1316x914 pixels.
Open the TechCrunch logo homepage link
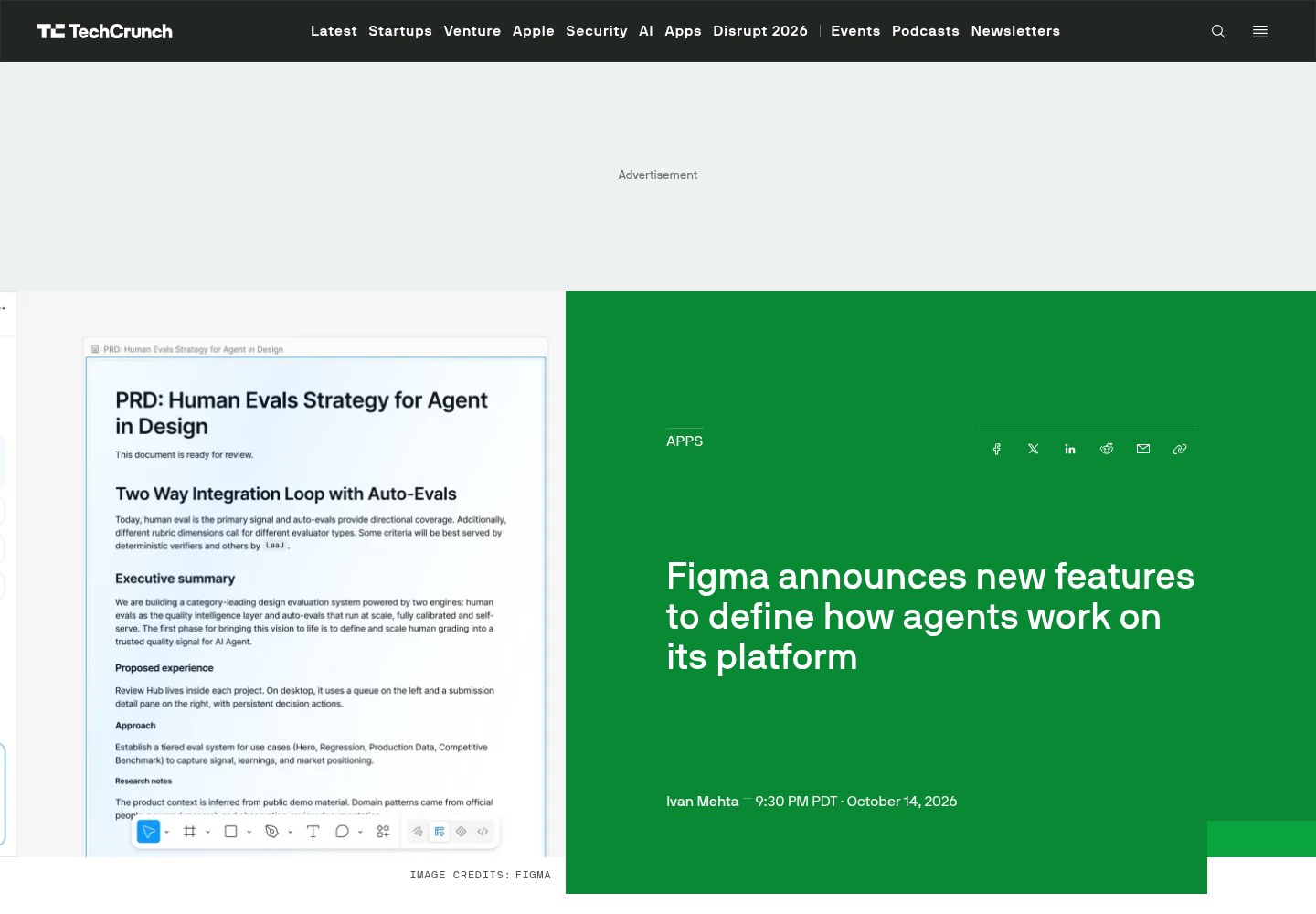[x=104, y=31]
